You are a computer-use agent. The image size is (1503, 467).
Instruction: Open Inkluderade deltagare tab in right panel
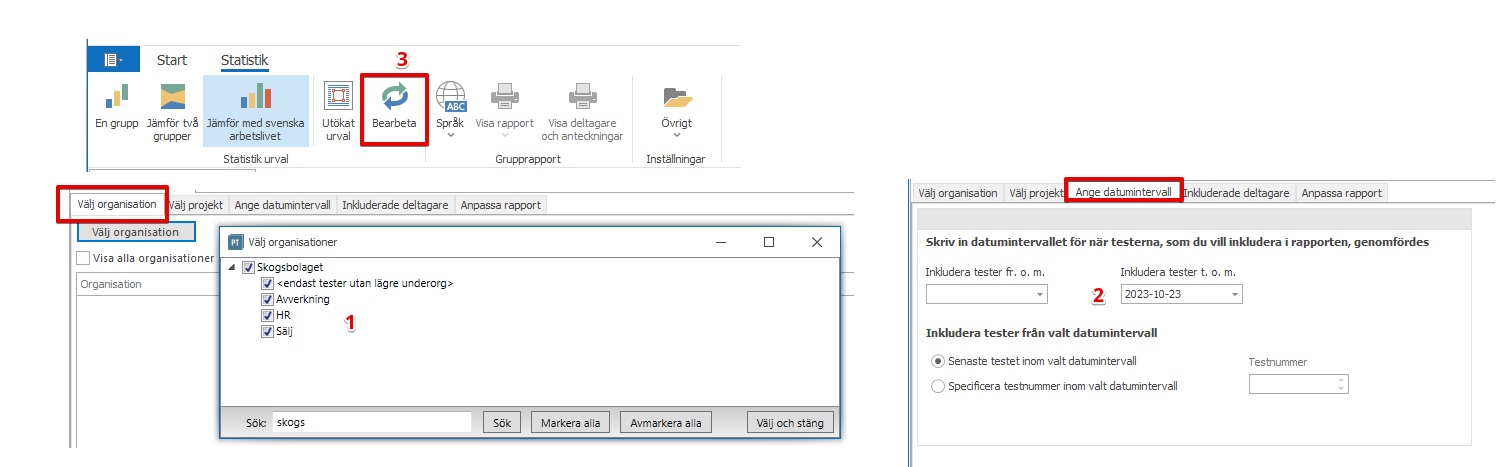coord(1236,193)
